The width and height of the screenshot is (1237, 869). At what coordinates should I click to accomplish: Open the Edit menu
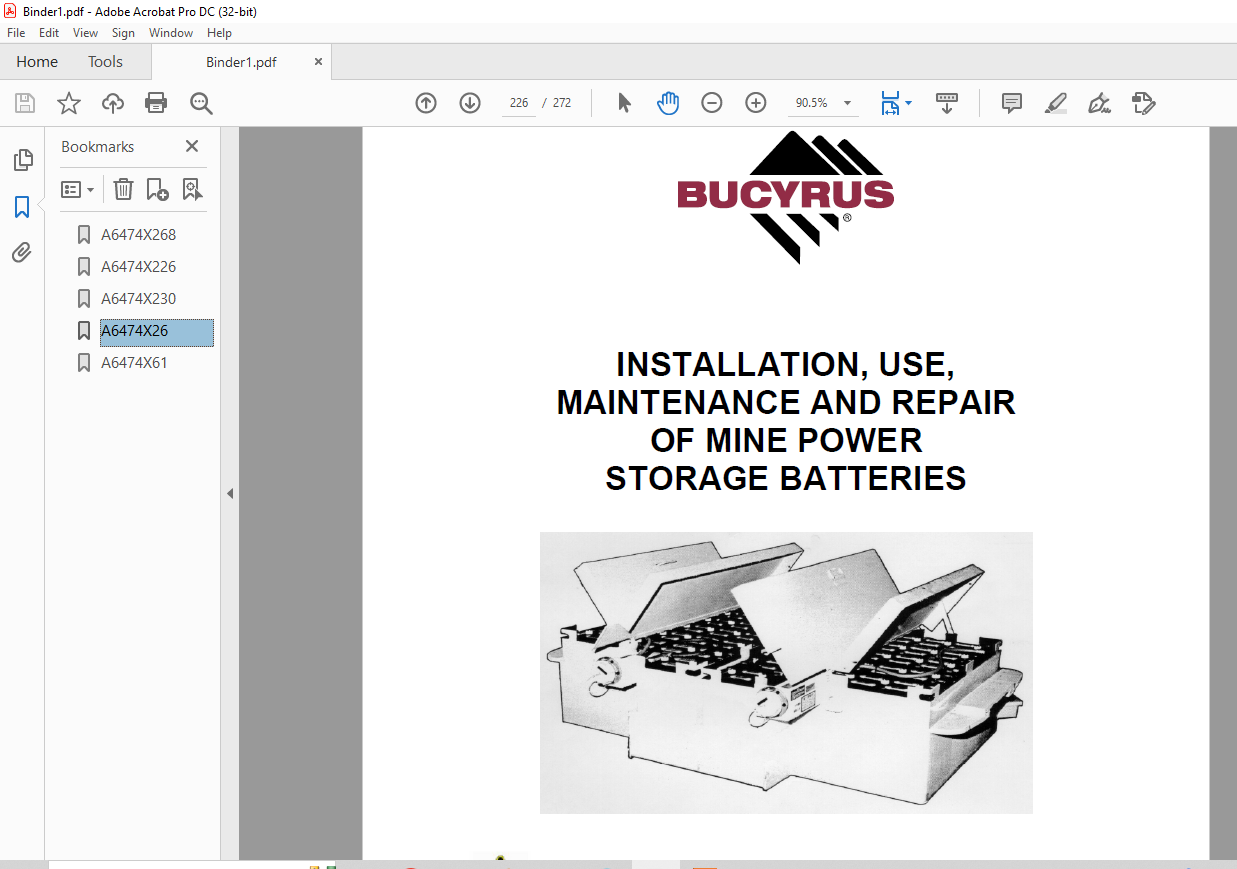pos(49,33)
